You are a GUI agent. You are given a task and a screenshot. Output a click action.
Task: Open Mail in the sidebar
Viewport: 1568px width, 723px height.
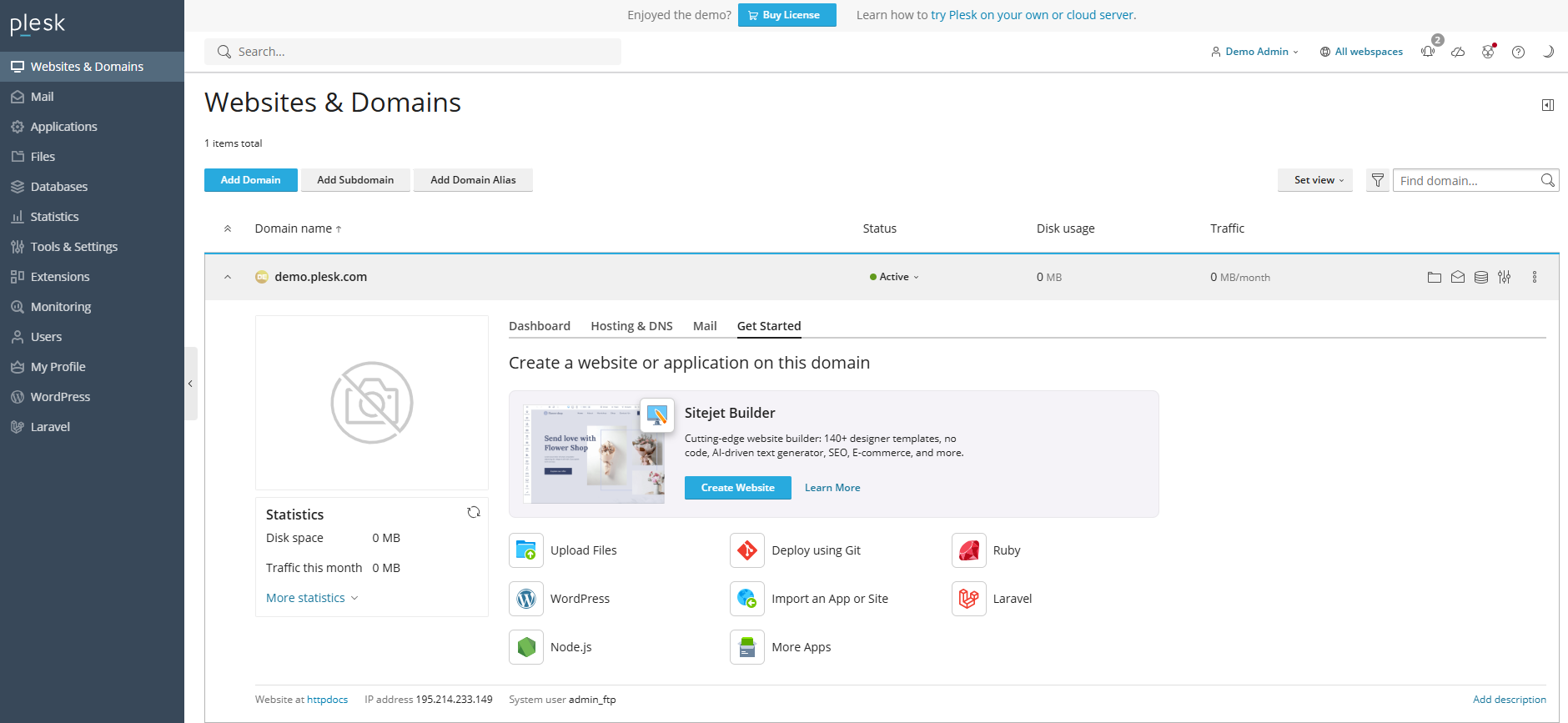click(x=92, y=97)
